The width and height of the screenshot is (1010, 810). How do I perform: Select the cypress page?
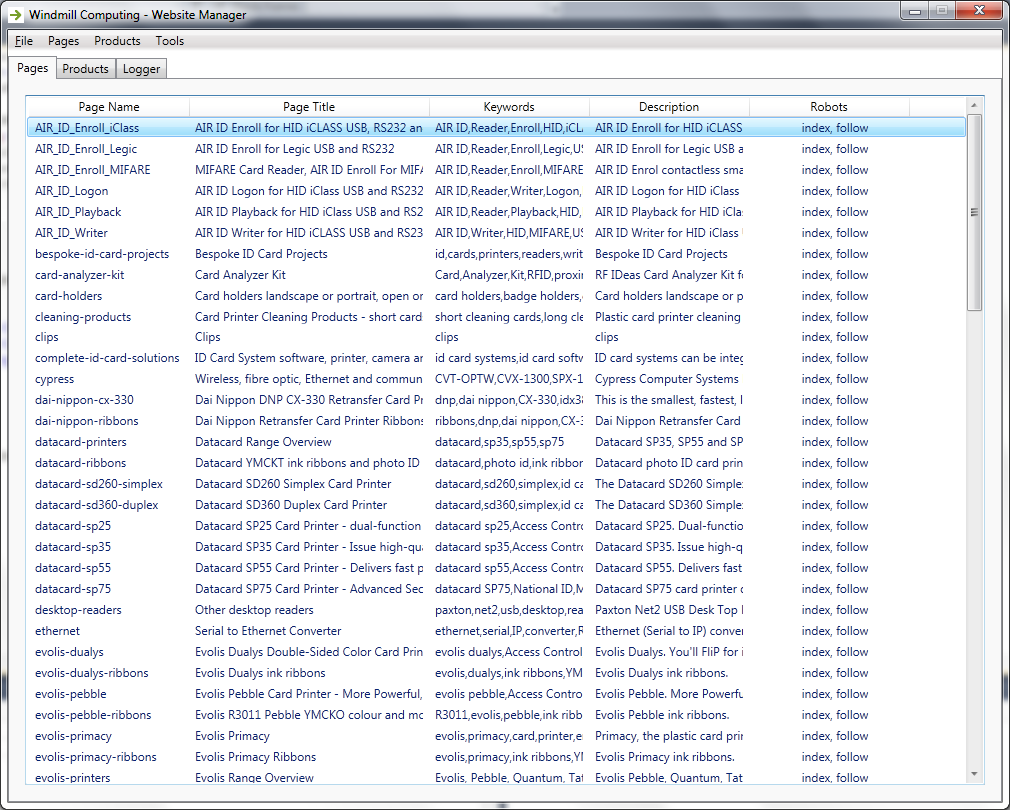coord(54,379)
